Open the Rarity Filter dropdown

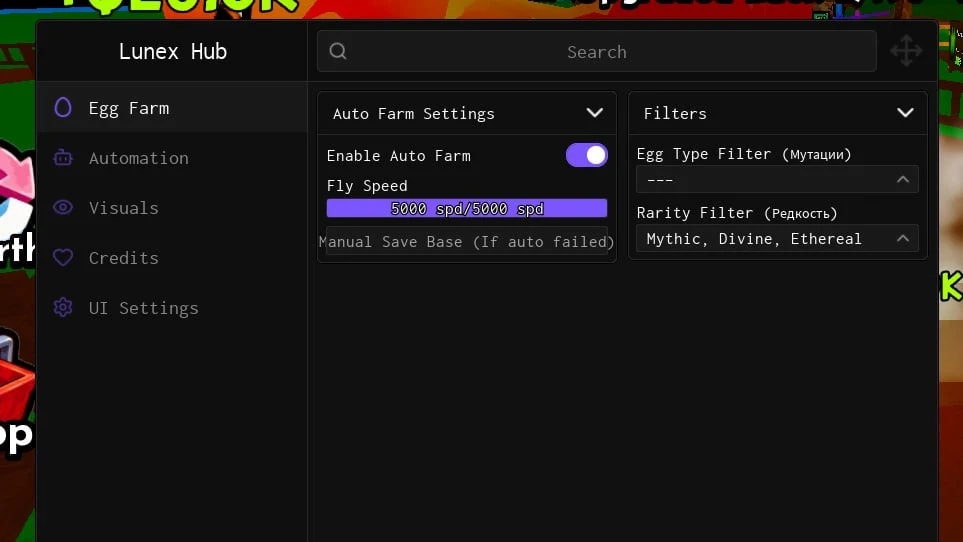click(x=778, y=238)
